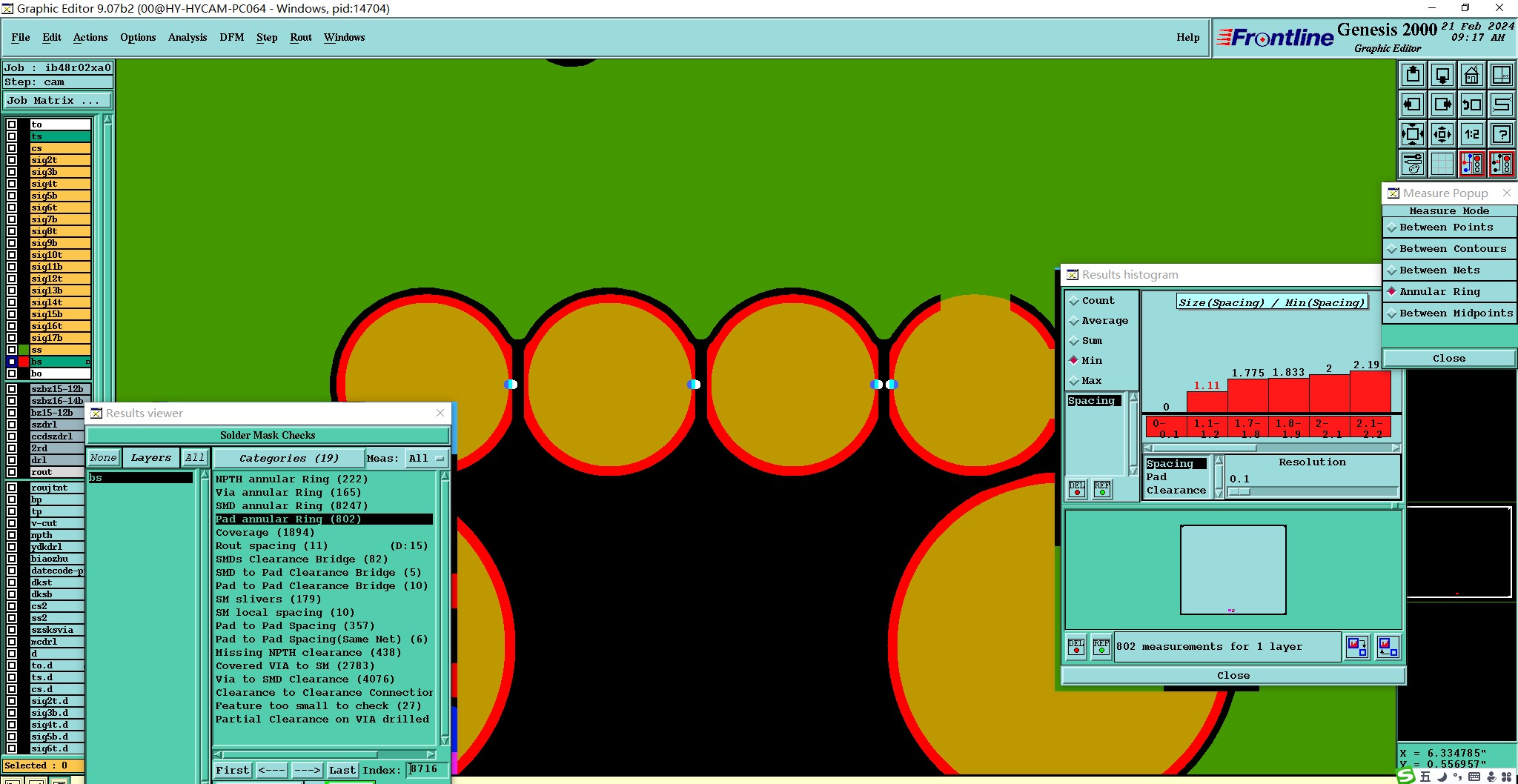Open the Help menu
The width and height of the screenshot is (1518, 784).
pos(1188,38)
